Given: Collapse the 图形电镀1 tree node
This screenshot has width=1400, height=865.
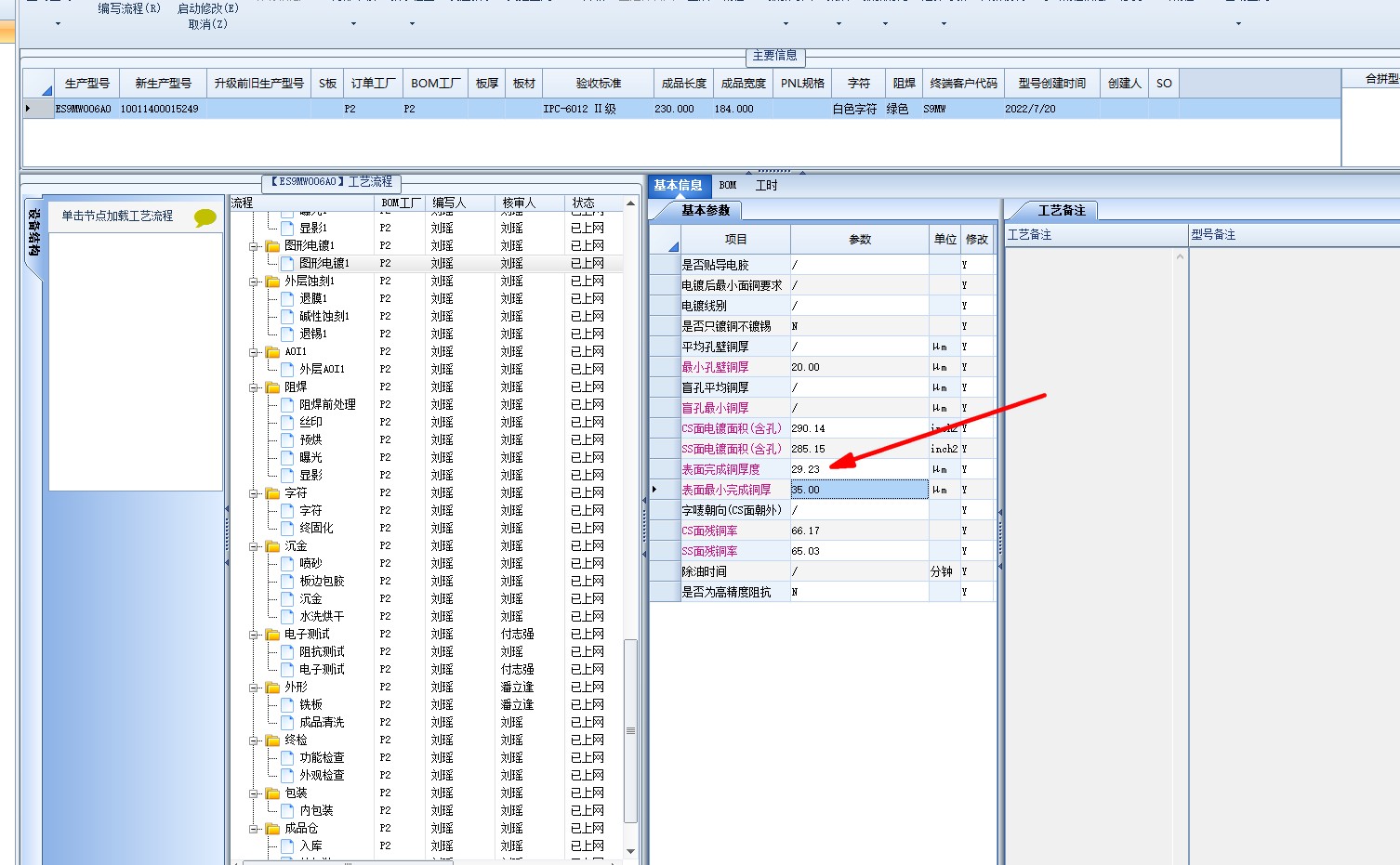Looking at the screenshot, I should [254, 246].
